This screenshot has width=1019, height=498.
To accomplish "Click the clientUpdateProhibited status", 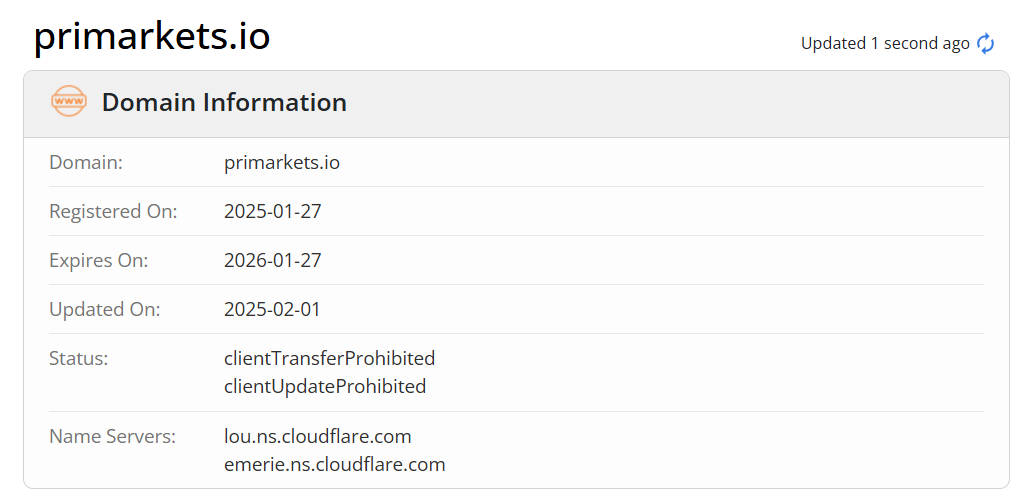I will coord(325,386).
